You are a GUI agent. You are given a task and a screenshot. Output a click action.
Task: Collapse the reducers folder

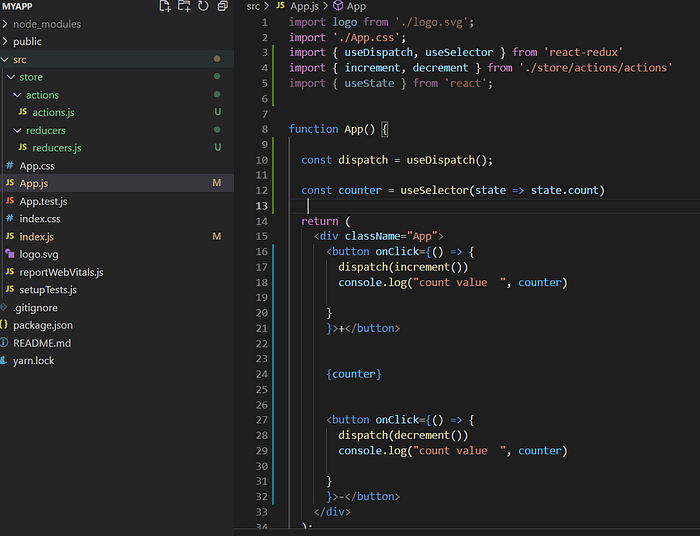coord(17,130)
